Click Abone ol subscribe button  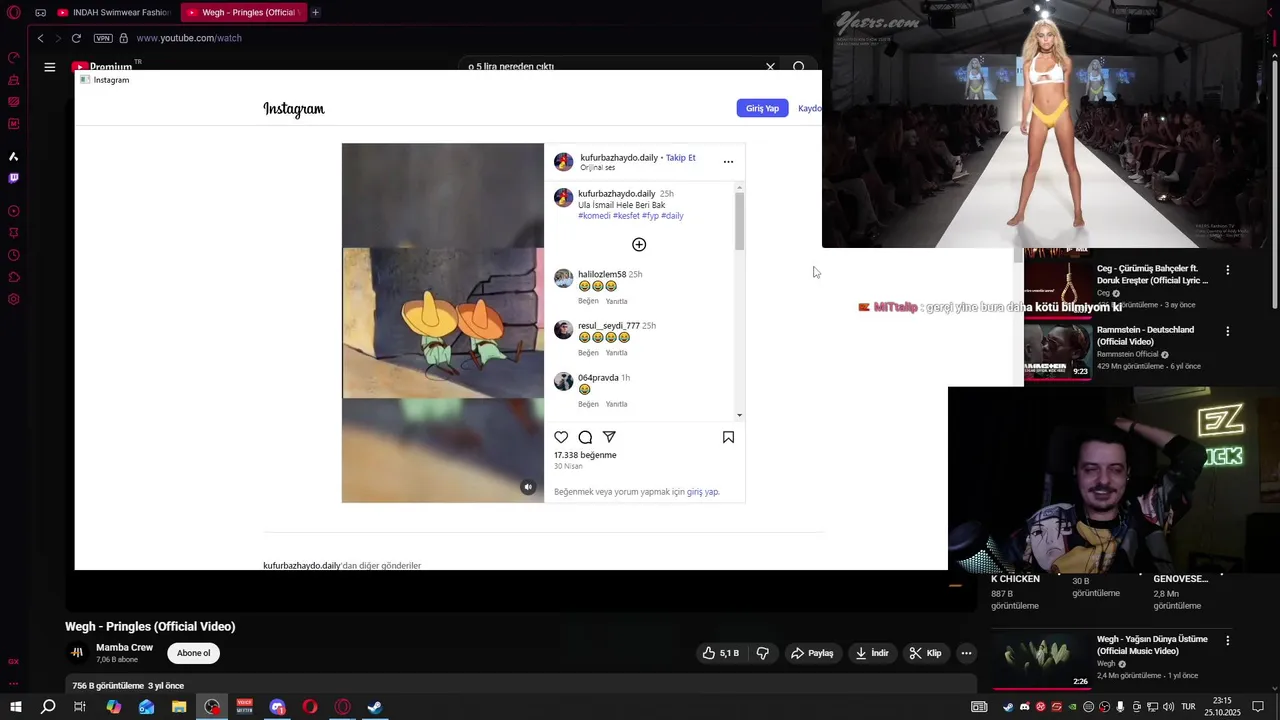tap(193, 653)
